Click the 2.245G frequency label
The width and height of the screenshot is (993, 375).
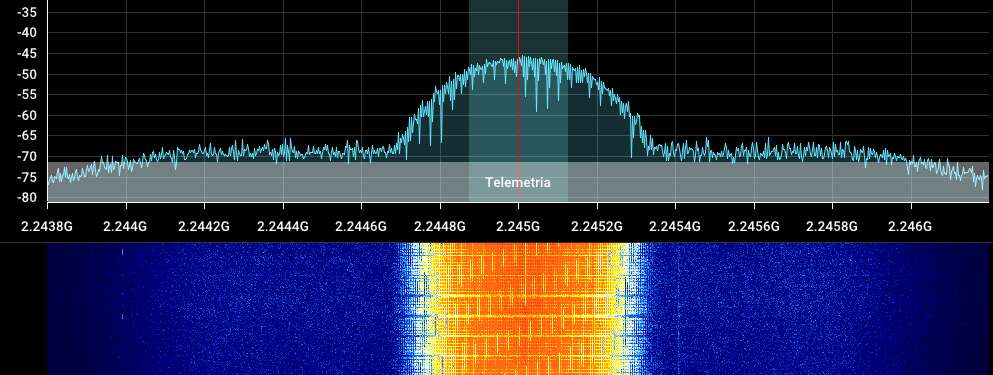point(519,226)
